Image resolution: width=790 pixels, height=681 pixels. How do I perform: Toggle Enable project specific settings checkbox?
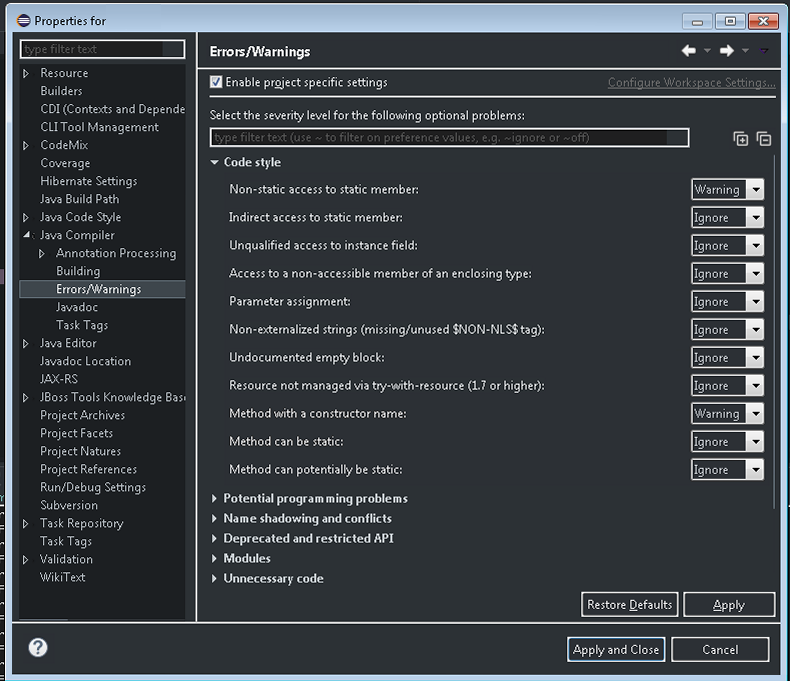coord(217,82)
